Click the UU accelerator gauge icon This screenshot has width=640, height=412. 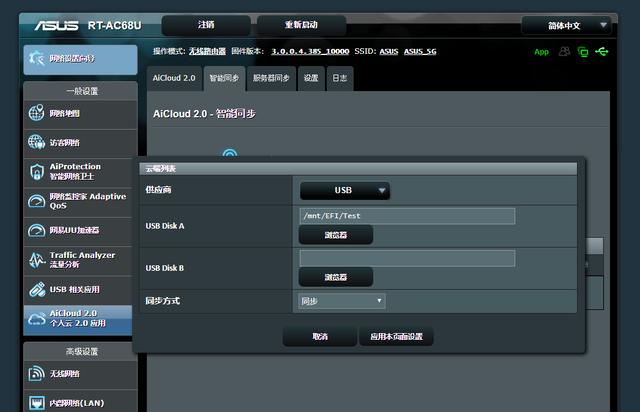pyautogui.click(x=36, y=231)
